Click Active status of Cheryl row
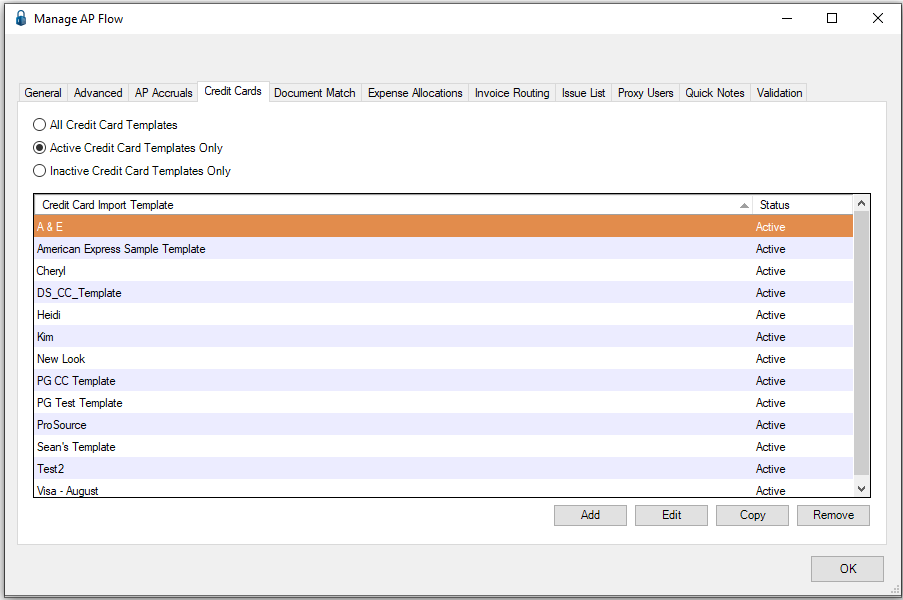 pos(771,271)
